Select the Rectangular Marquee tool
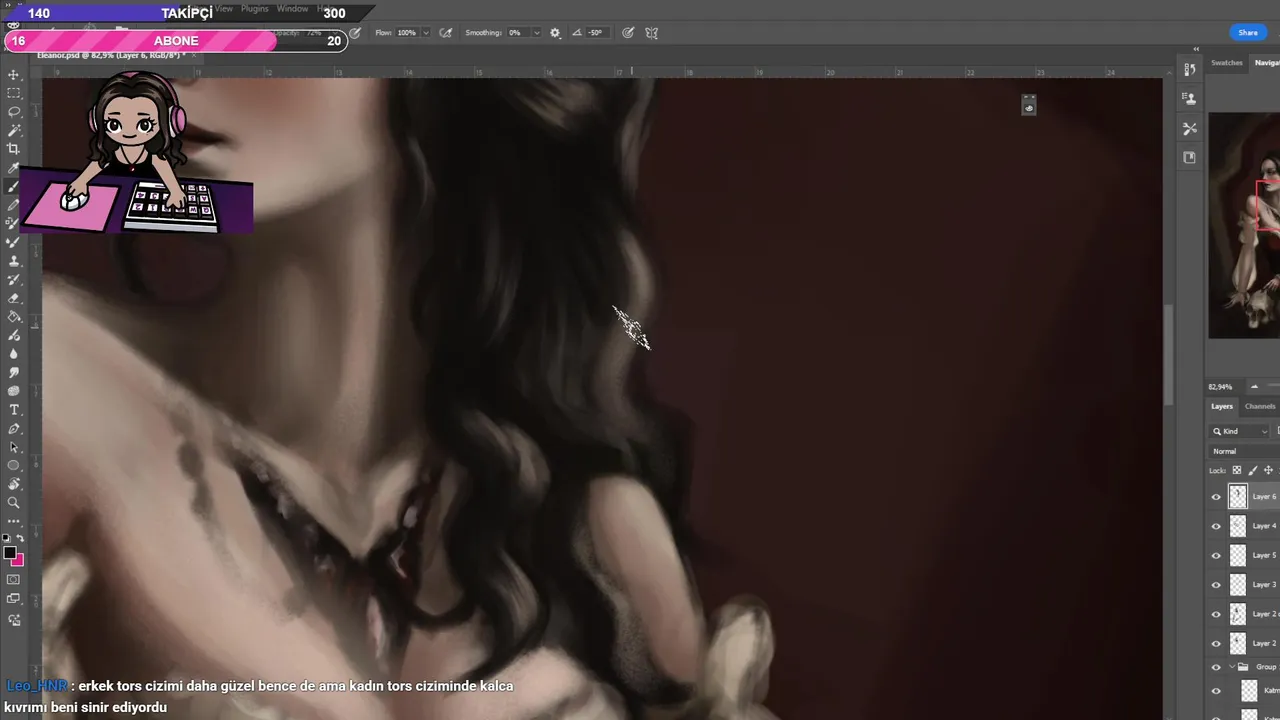This screenshot has width=1280, height=720. click(14, 93)
